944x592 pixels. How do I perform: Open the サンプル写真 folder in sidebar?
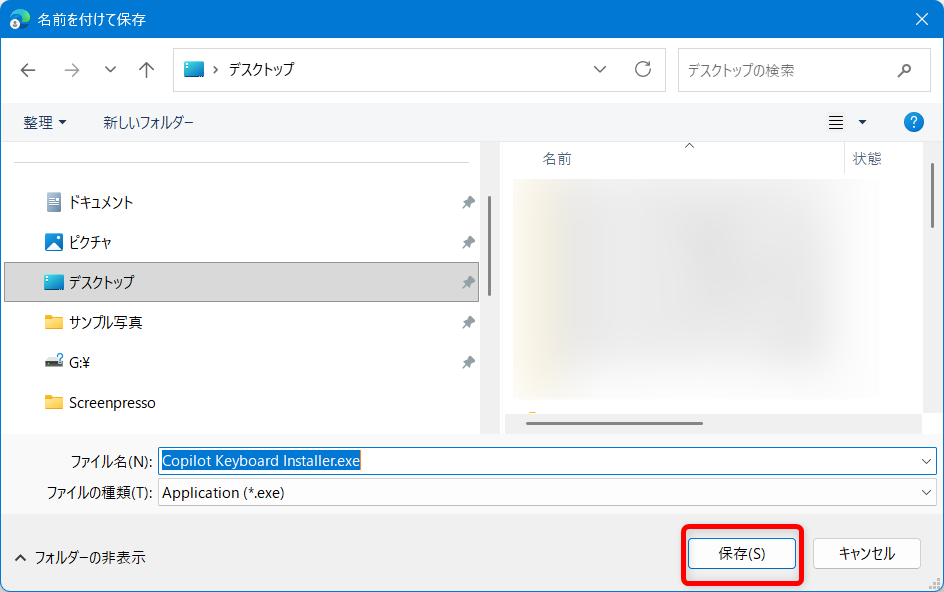(241, 322)
